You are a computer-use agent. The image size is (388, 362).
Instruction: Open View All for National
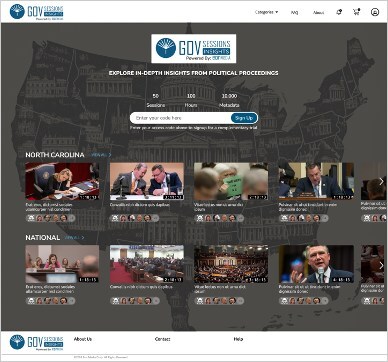(x=74, y=238)
